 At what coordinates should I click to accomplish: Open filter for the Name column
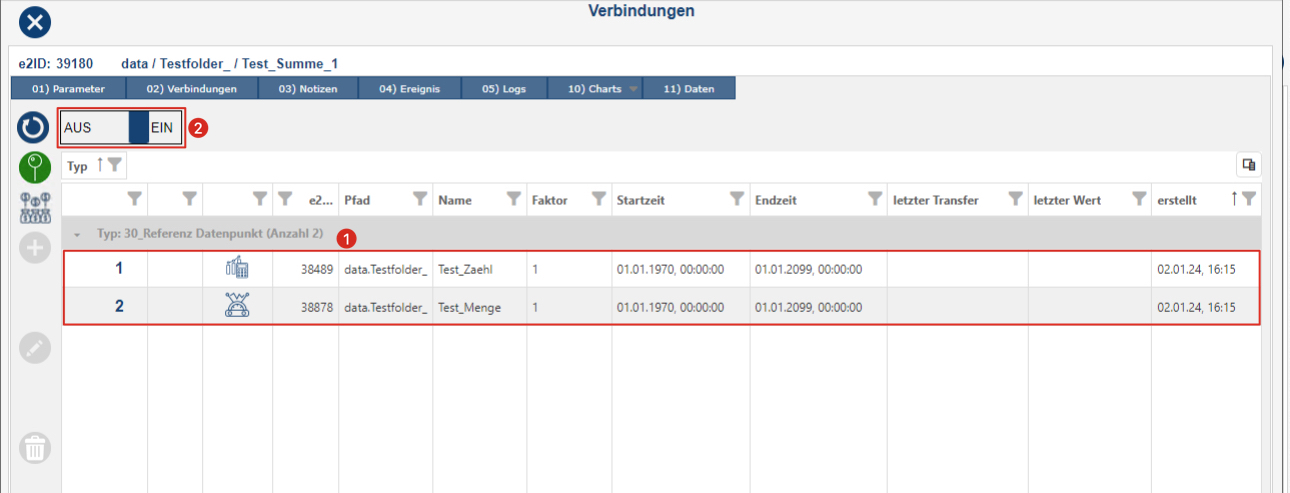pyautogui.click(x=514, y=200)
